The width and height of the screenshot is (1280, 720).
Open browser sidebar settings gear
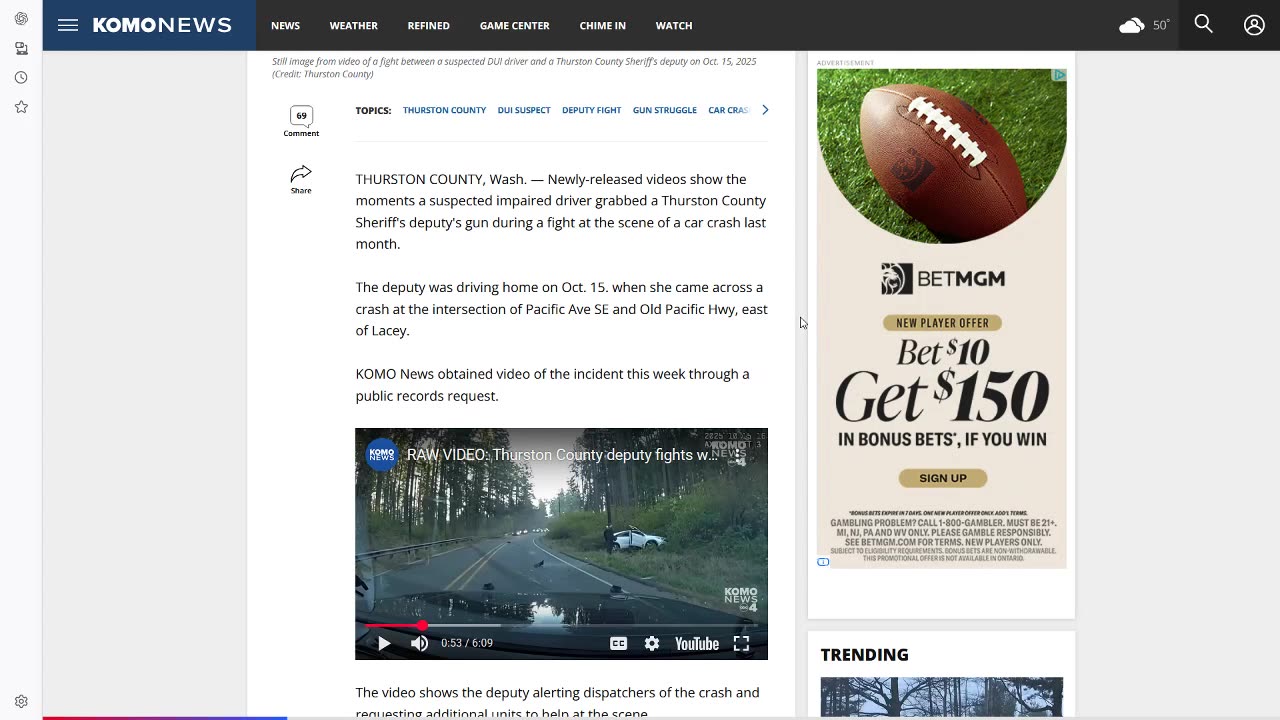[x=21, y=702]
